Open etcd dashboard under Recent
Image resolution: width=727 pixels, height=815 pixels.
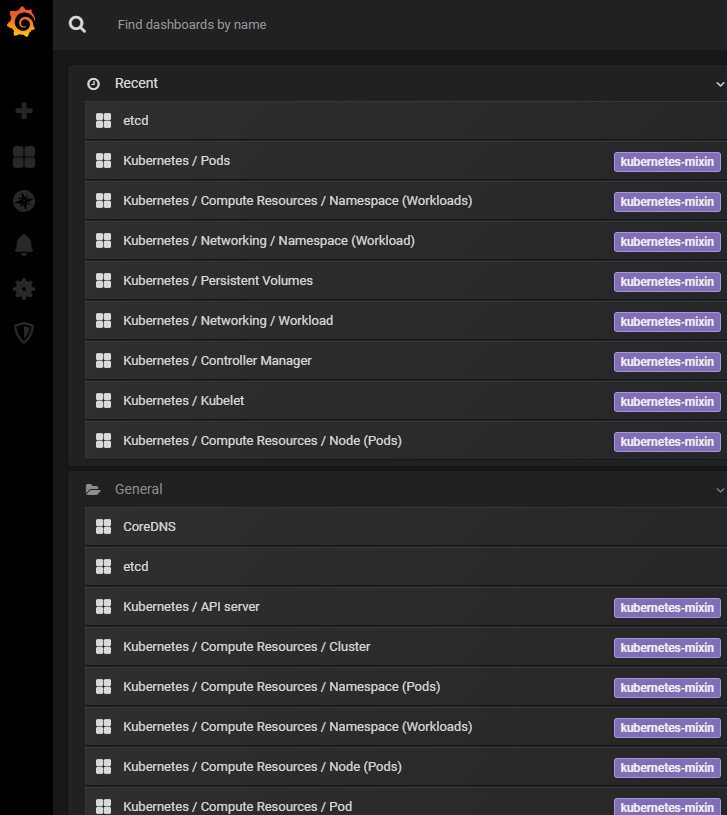point(135,121)
